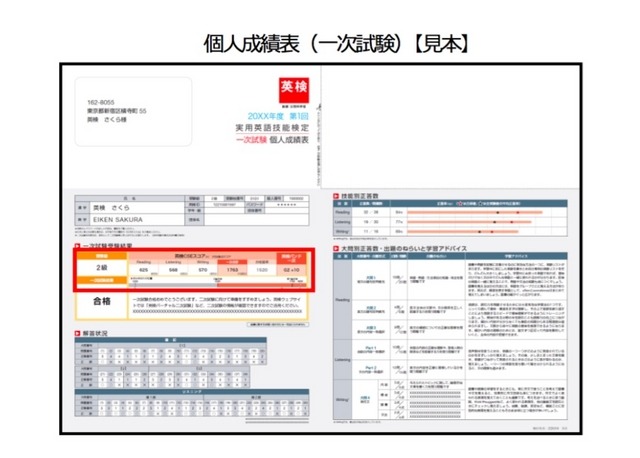Click the 技能別正答数 section heading
The width and height of the screenshot is (640, 458).
360,196
